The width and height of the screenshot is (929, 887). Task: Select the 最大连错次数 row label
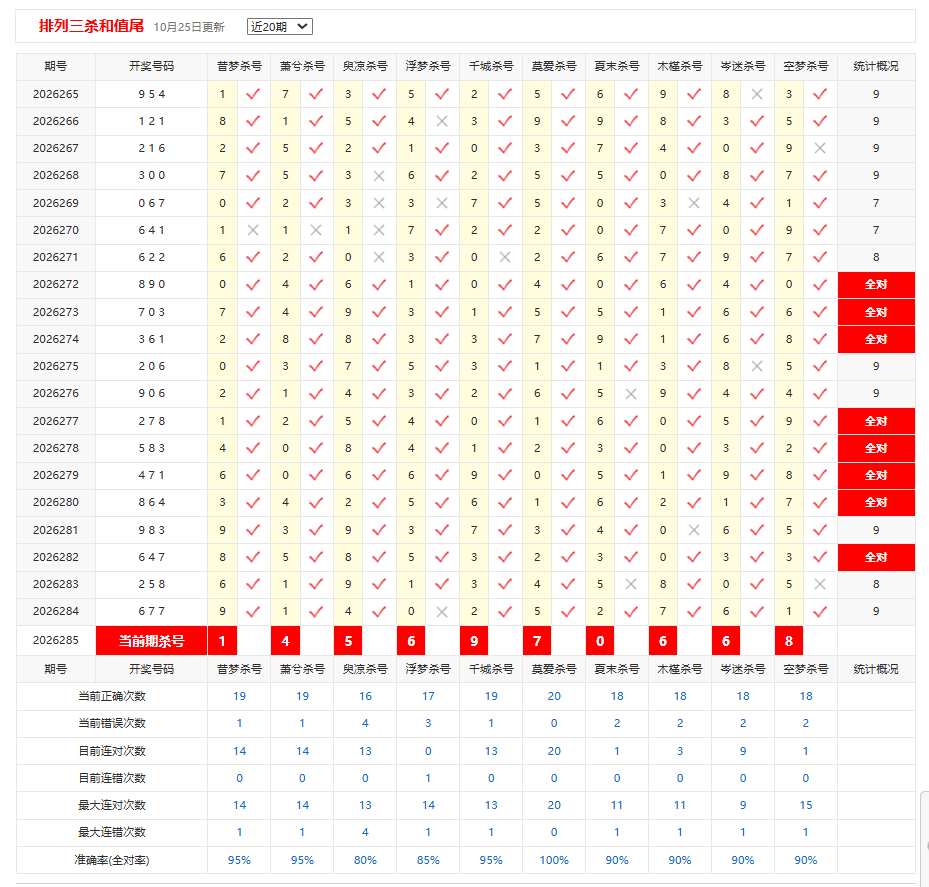[112, 832]
